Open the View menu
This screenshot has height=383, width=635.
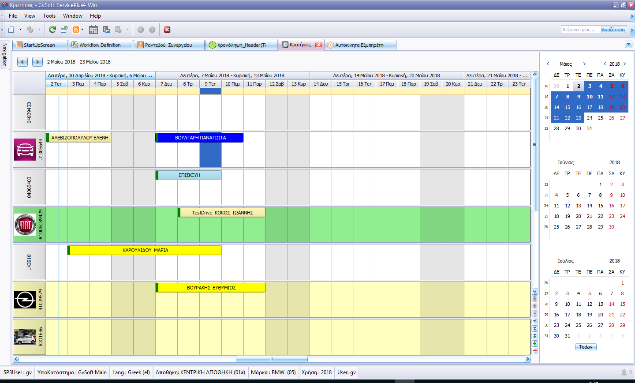click(x=30, y=16)
